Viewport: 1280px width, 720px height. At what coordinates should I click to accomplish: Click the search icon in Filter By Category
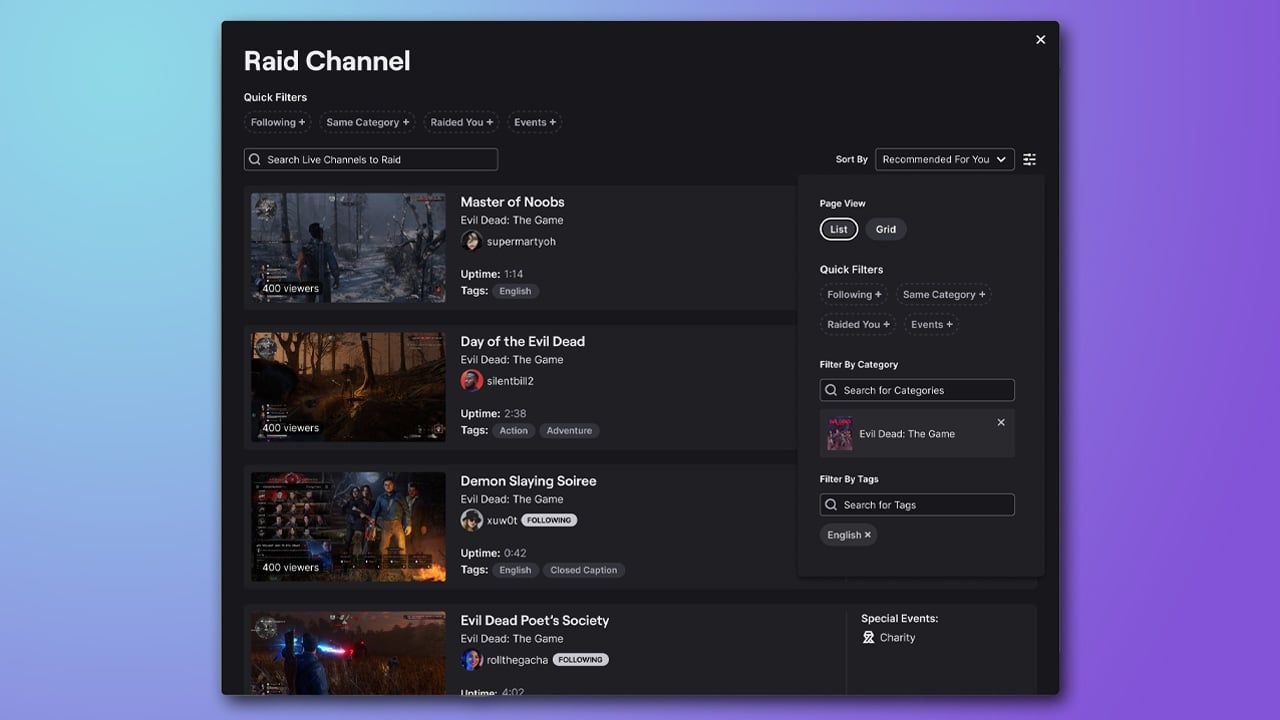tap(830, 390)
